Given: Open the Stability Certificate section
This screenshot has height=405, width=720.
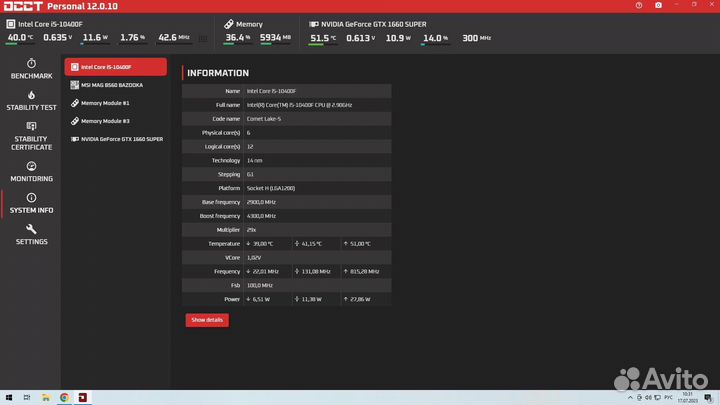Looking at the screenshot, I should click(x=31, y=136).
